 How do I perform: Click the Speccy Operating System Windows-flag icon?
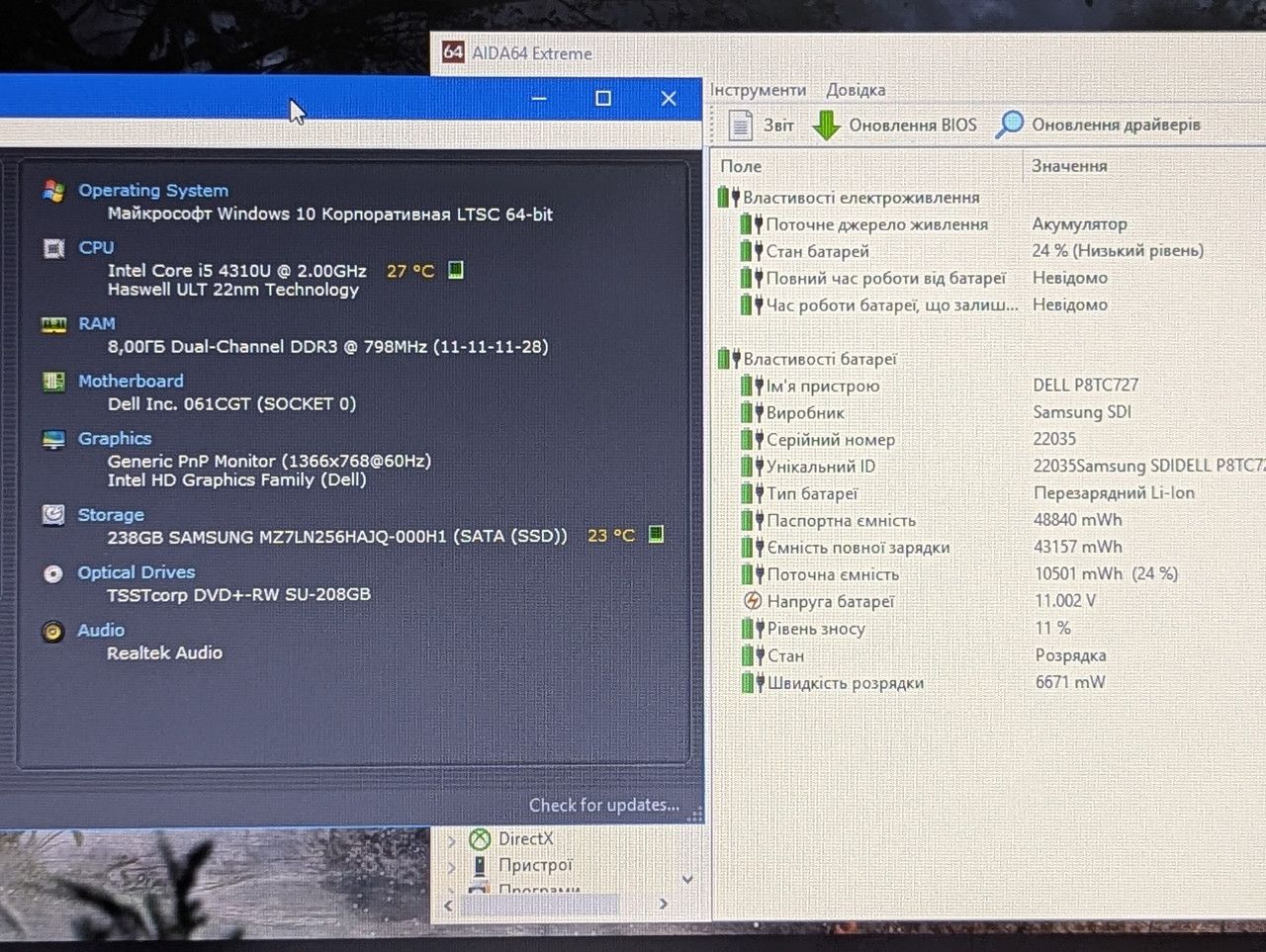coord(53,191)
